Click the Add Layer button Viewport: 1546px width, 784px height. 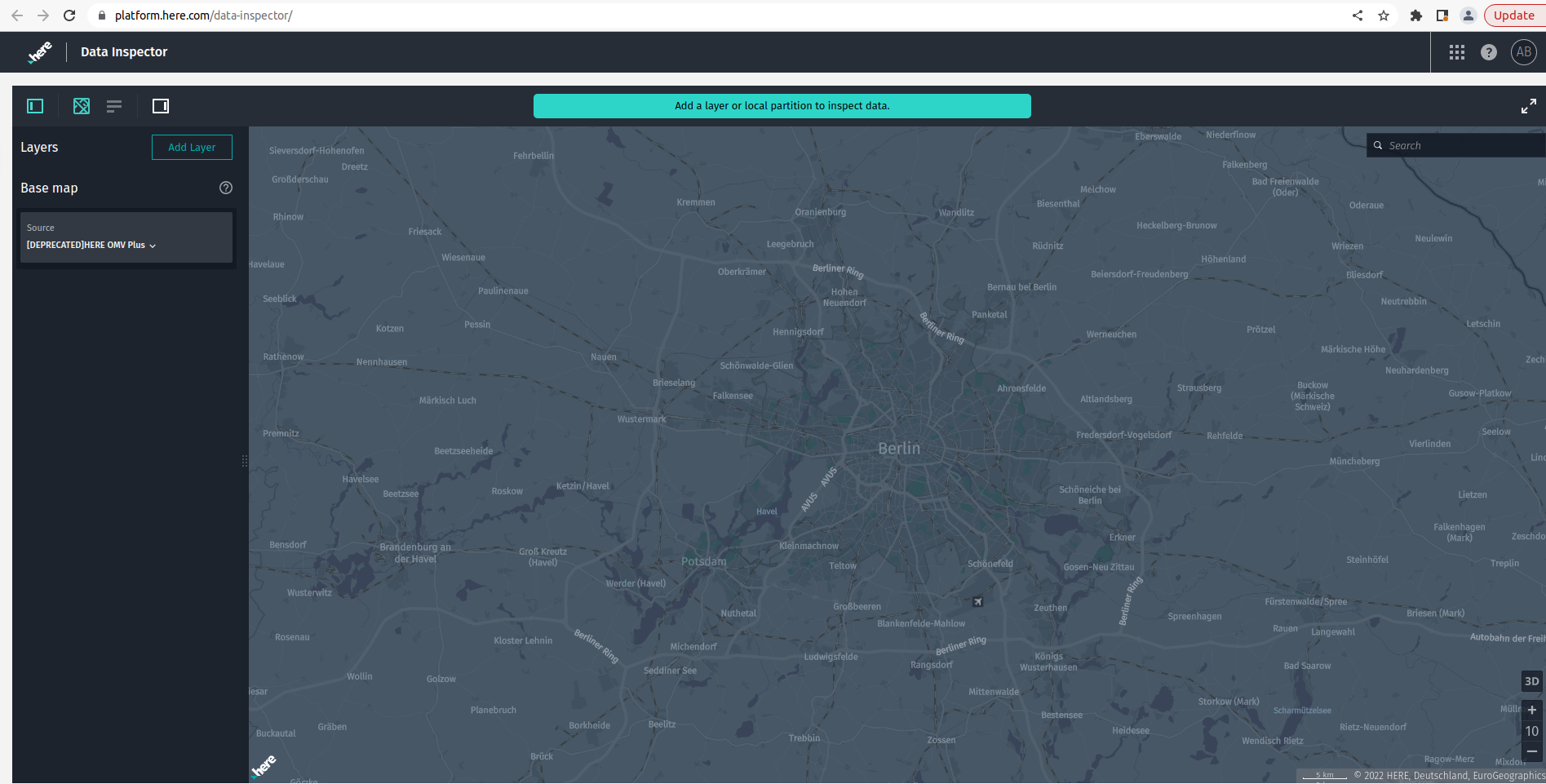[192, 147]
